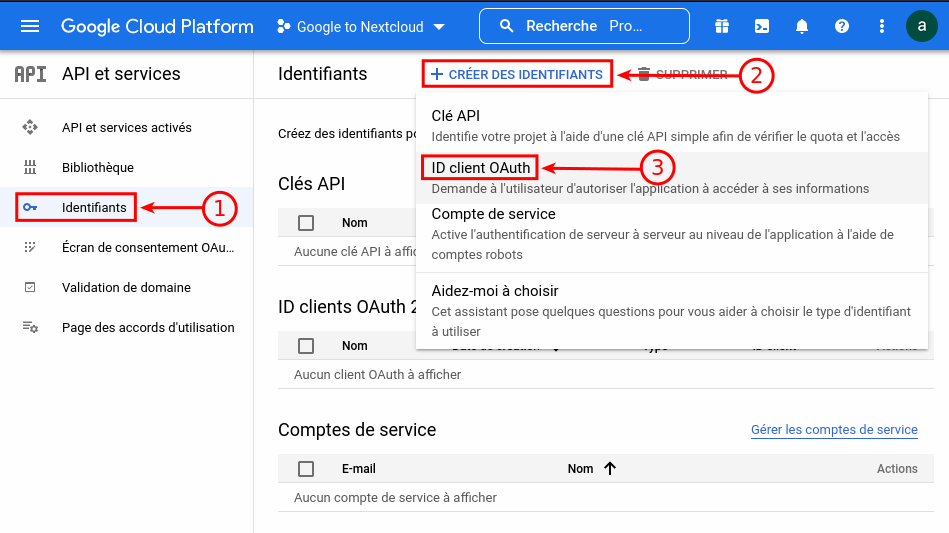Click the Bibliothèque library icon

pyautogui.click(x=30, y=167)
